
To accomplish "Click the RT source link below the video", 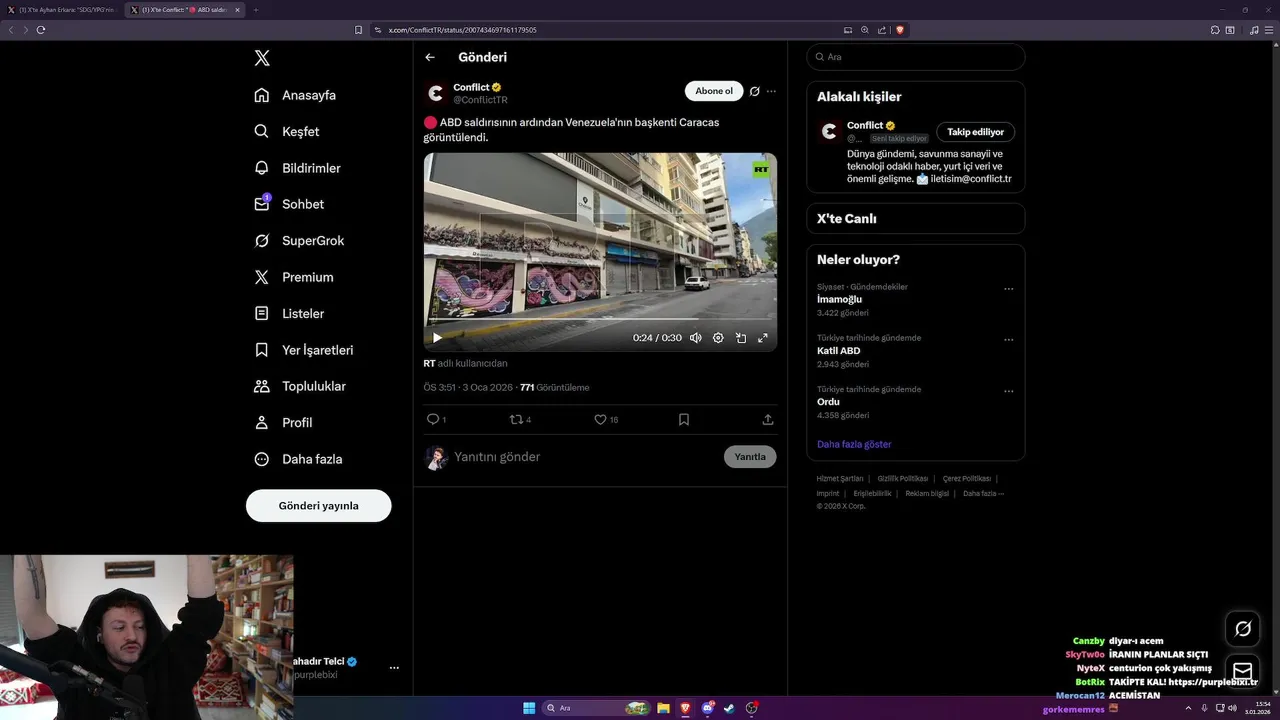I will point(429,363).
